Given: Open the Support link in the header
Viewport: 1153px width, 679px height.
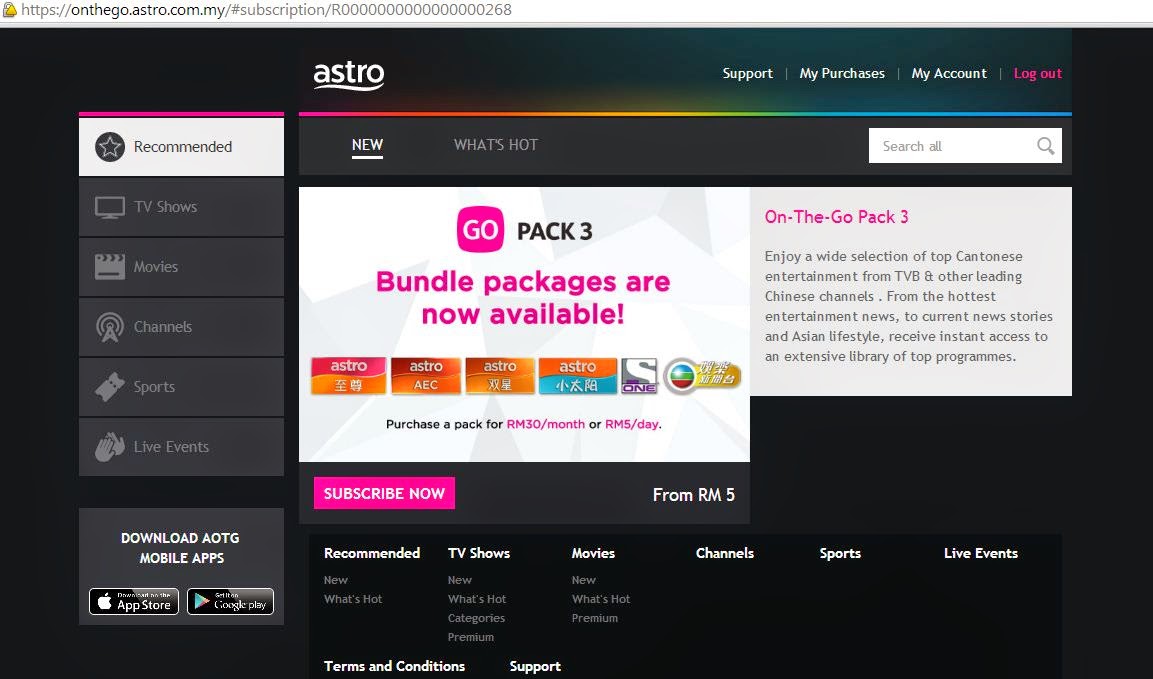Looking at the screenshot, I should [747, 74].
